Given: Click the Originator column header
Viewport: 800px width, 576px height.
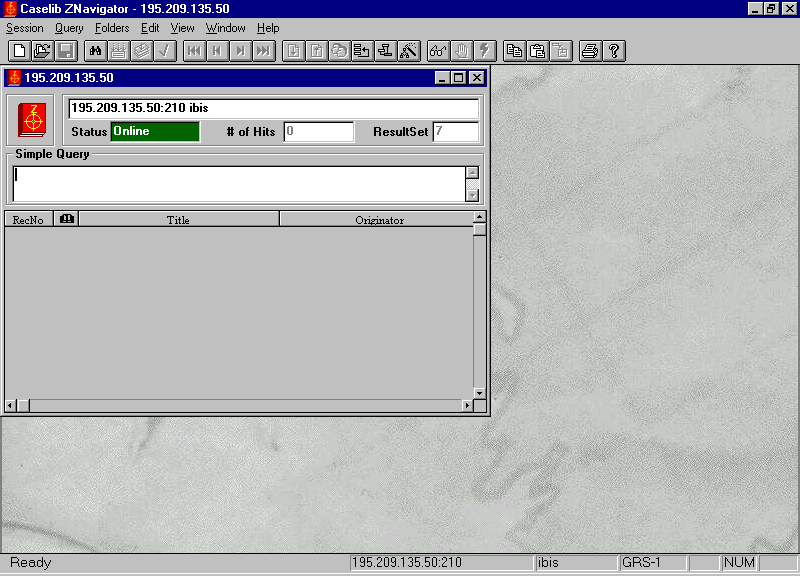Looking at the screenshot, I should coord(377,219).
